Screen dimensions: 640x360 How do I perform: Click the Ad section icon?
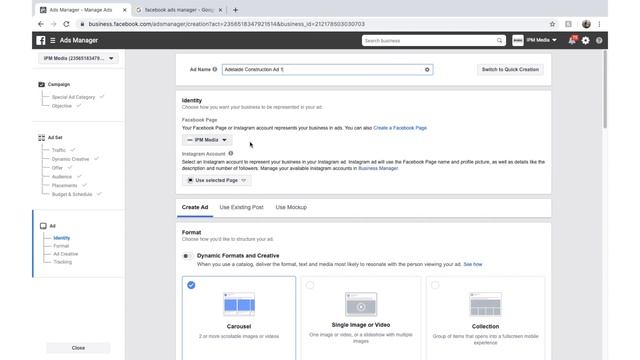click(43, 226)
